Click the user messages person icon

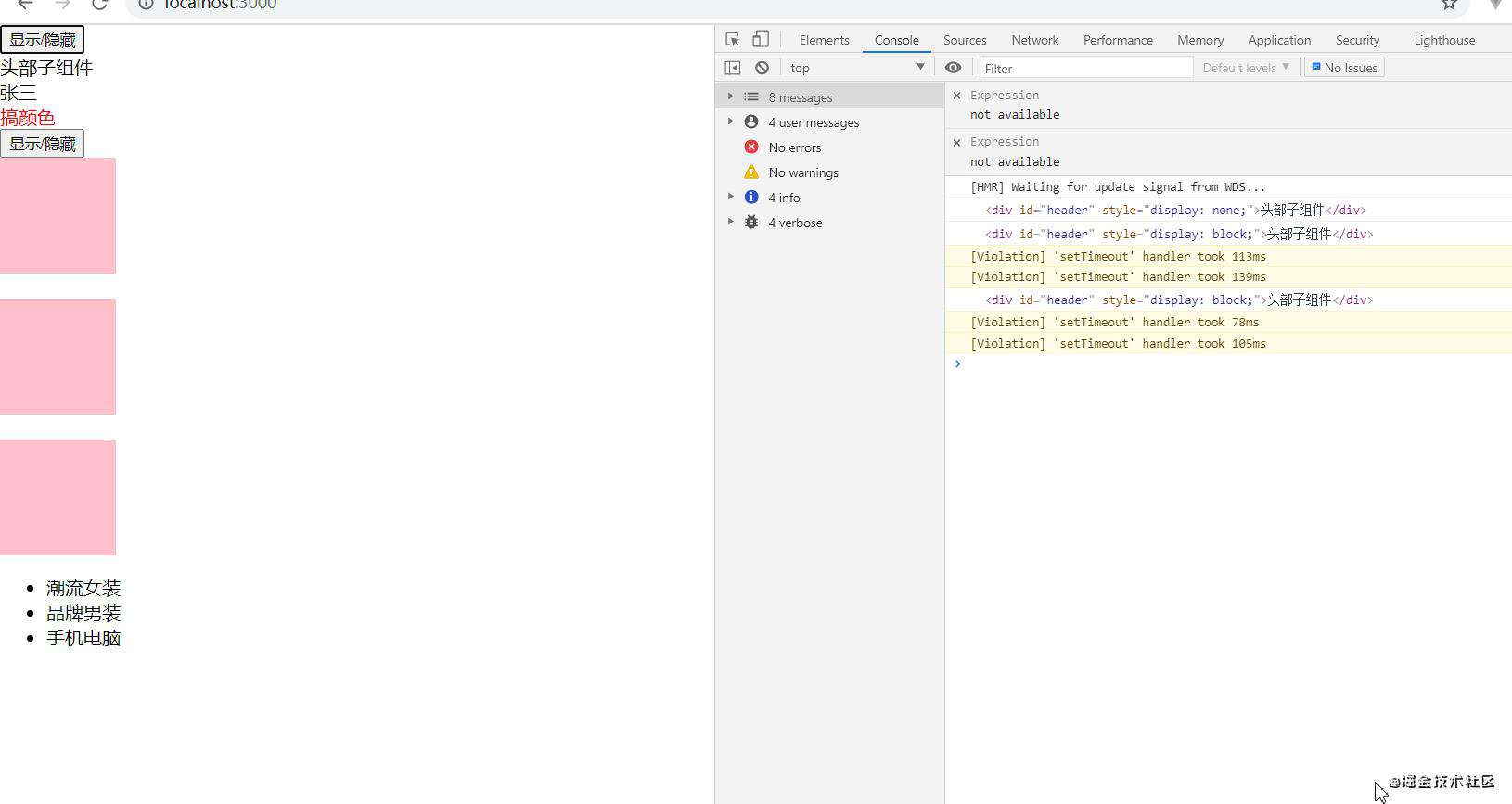(x=751, y=122)
